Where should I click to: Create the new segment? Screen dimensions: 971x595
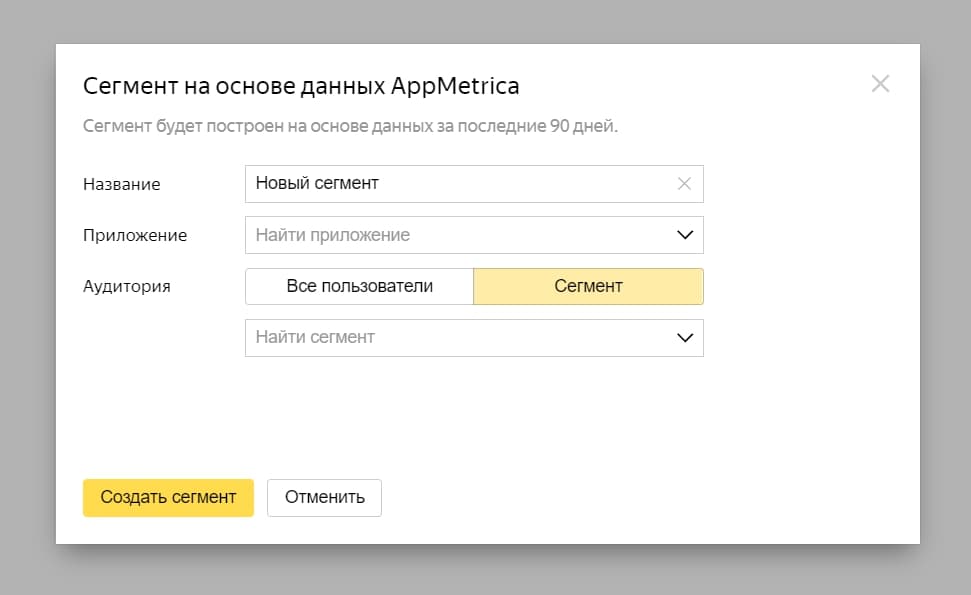pyautogui.click(x=168, y=497)
